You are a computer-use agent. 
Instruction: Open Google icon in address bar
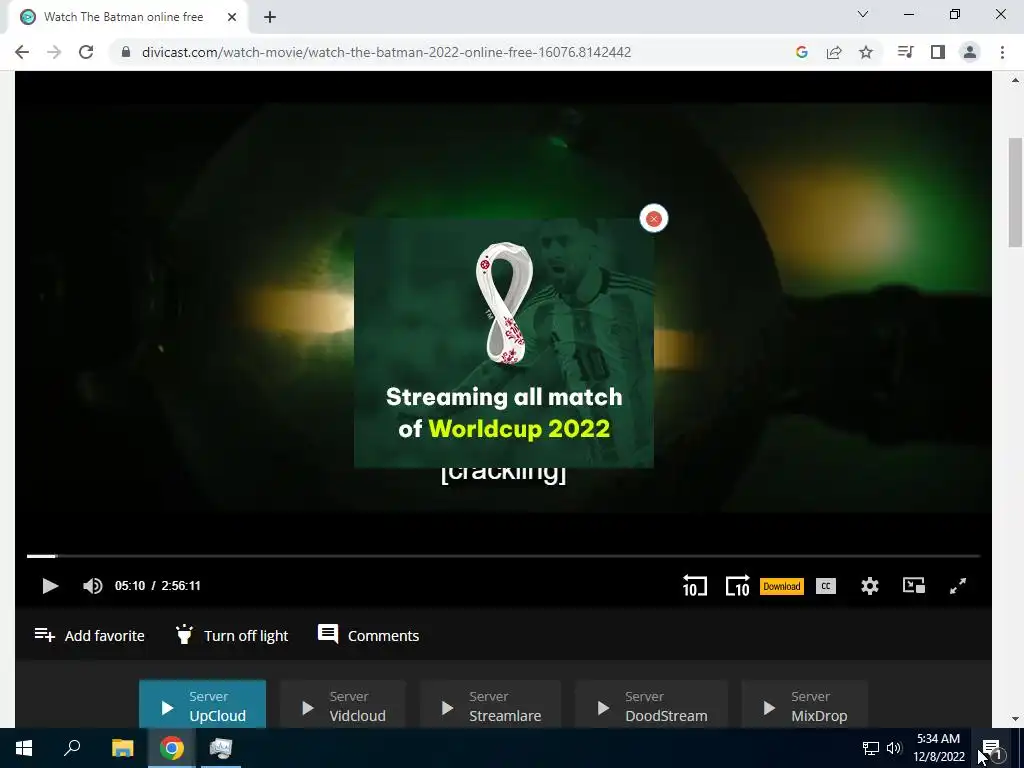point(802,52)
